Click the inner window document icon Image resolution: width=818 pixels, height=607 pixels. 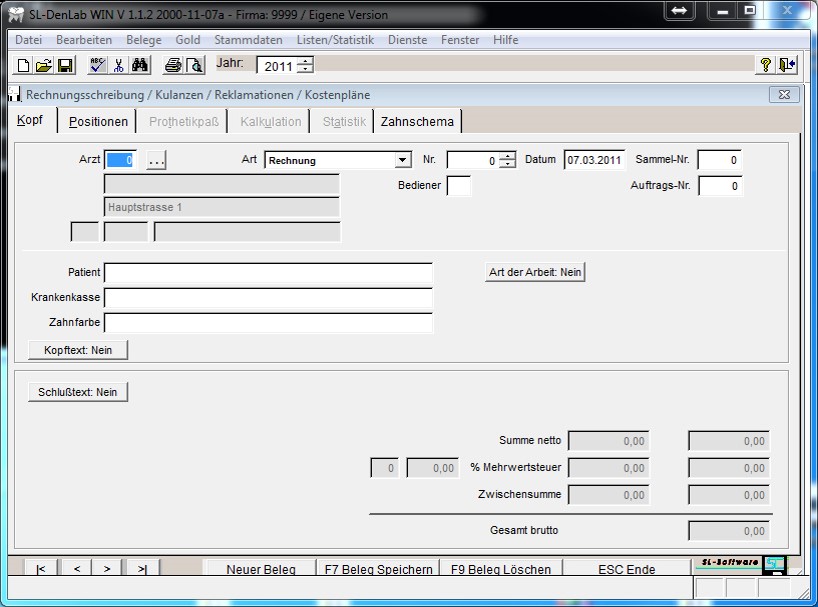[x=15, y=94]
